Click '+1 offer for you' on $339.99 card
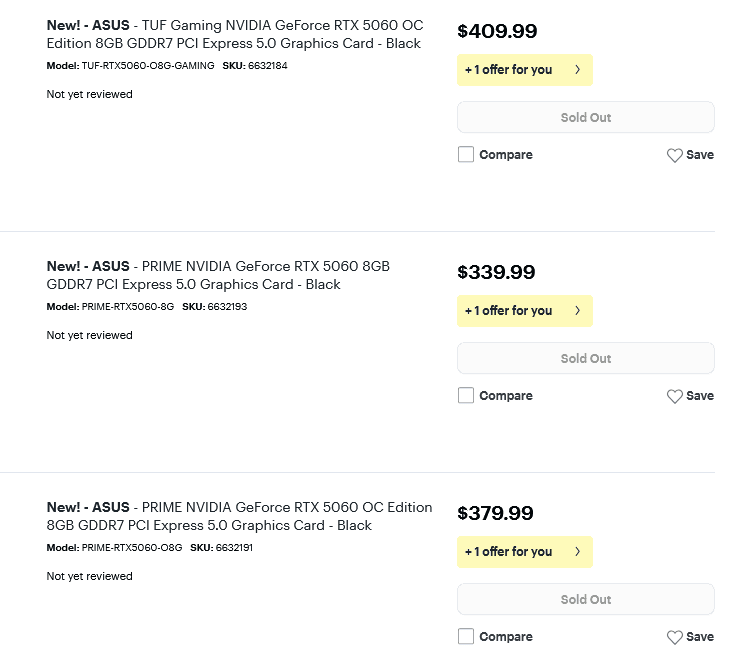 [x=525, y=311]
